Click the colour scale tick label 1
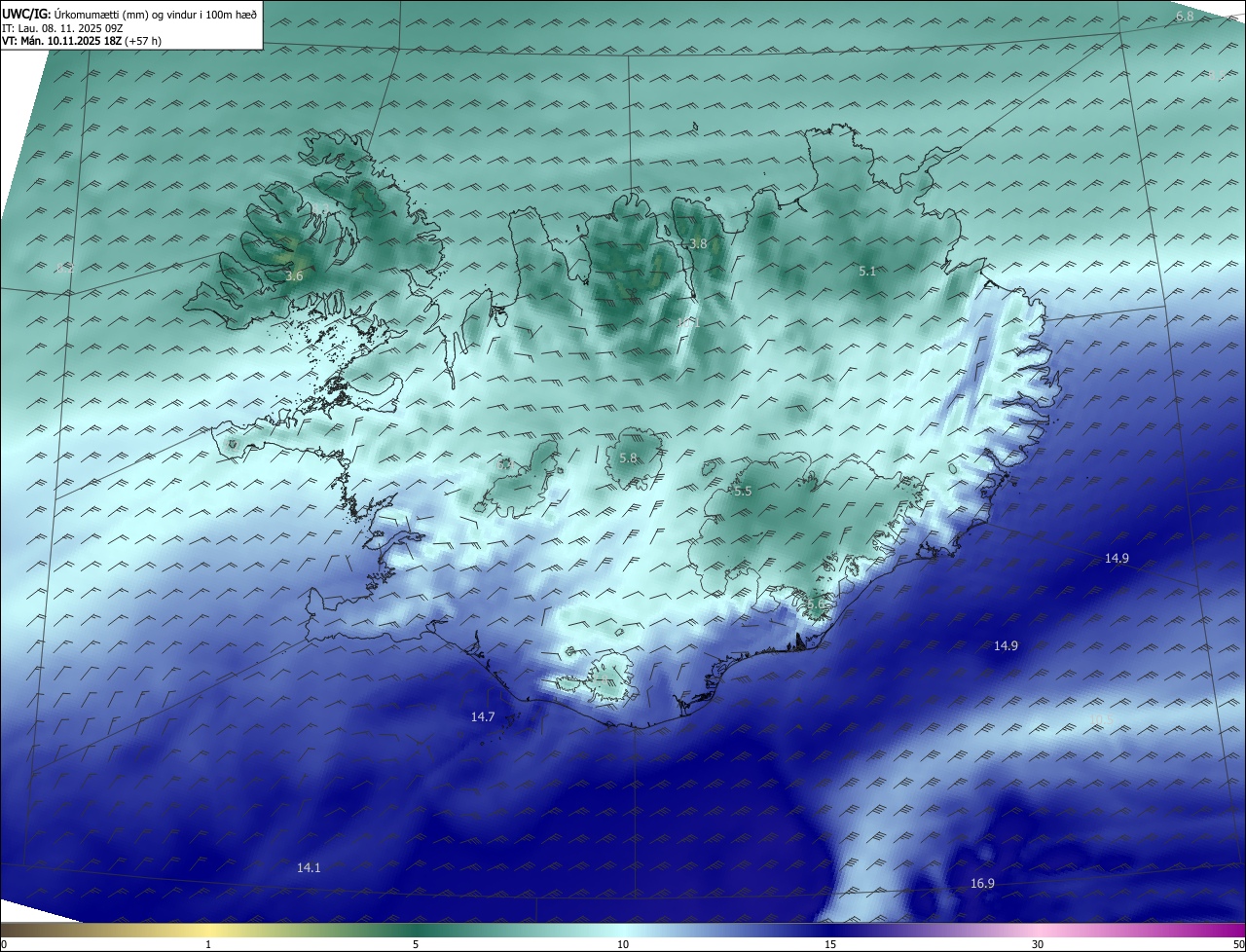This screenshot has width=1246, height=952. pyautogui.click(x=208, y=944)
